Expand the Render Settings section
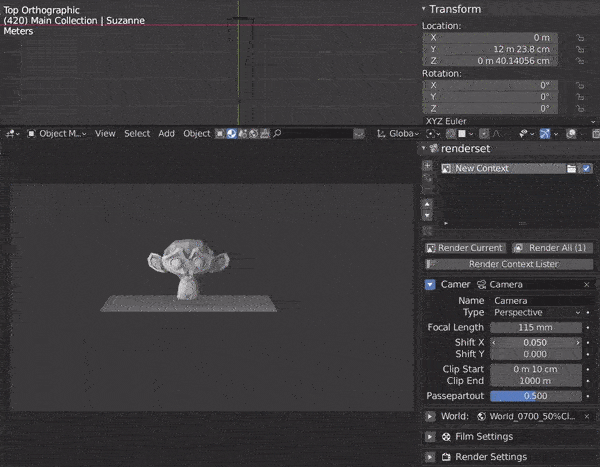 pyautogui.click(x=430, y=457)
